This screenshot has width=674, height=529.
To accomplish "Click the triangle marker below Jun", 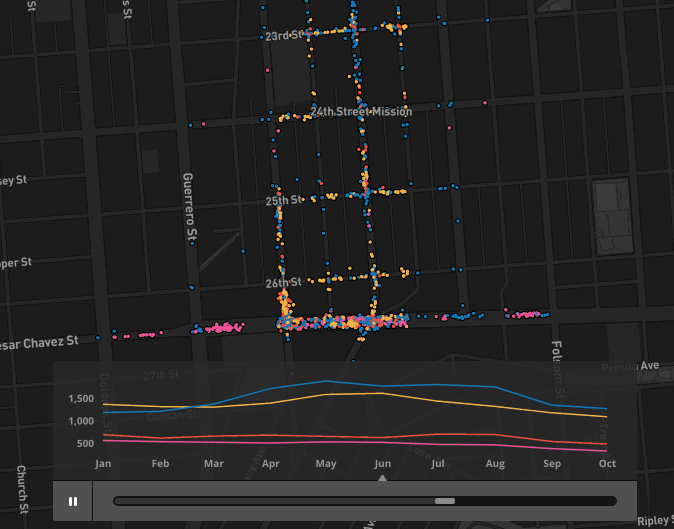I will click(x=382, y=478).
